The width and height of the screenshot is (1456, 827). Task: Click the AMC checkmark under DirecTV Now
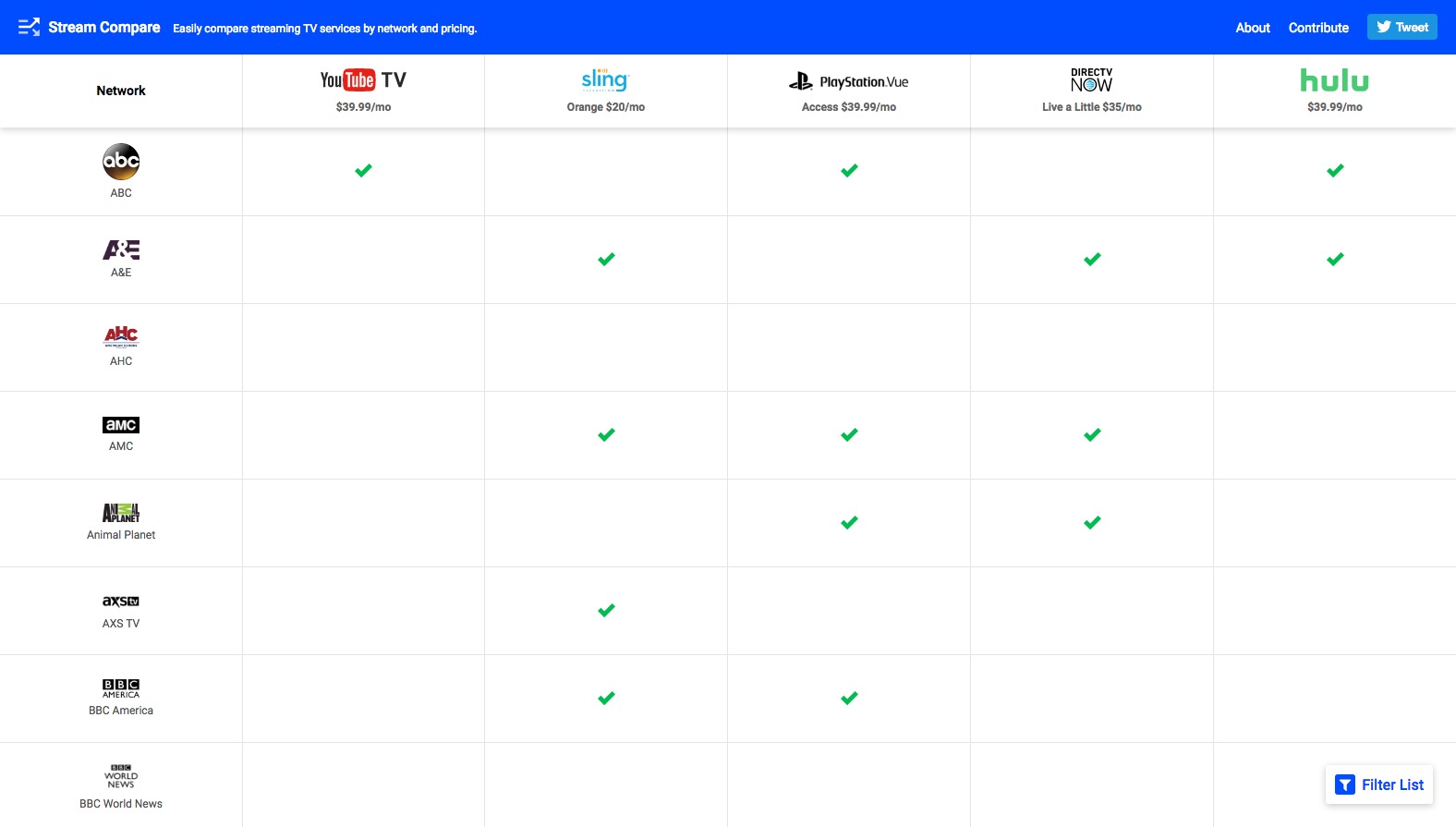pos(1092,434)
